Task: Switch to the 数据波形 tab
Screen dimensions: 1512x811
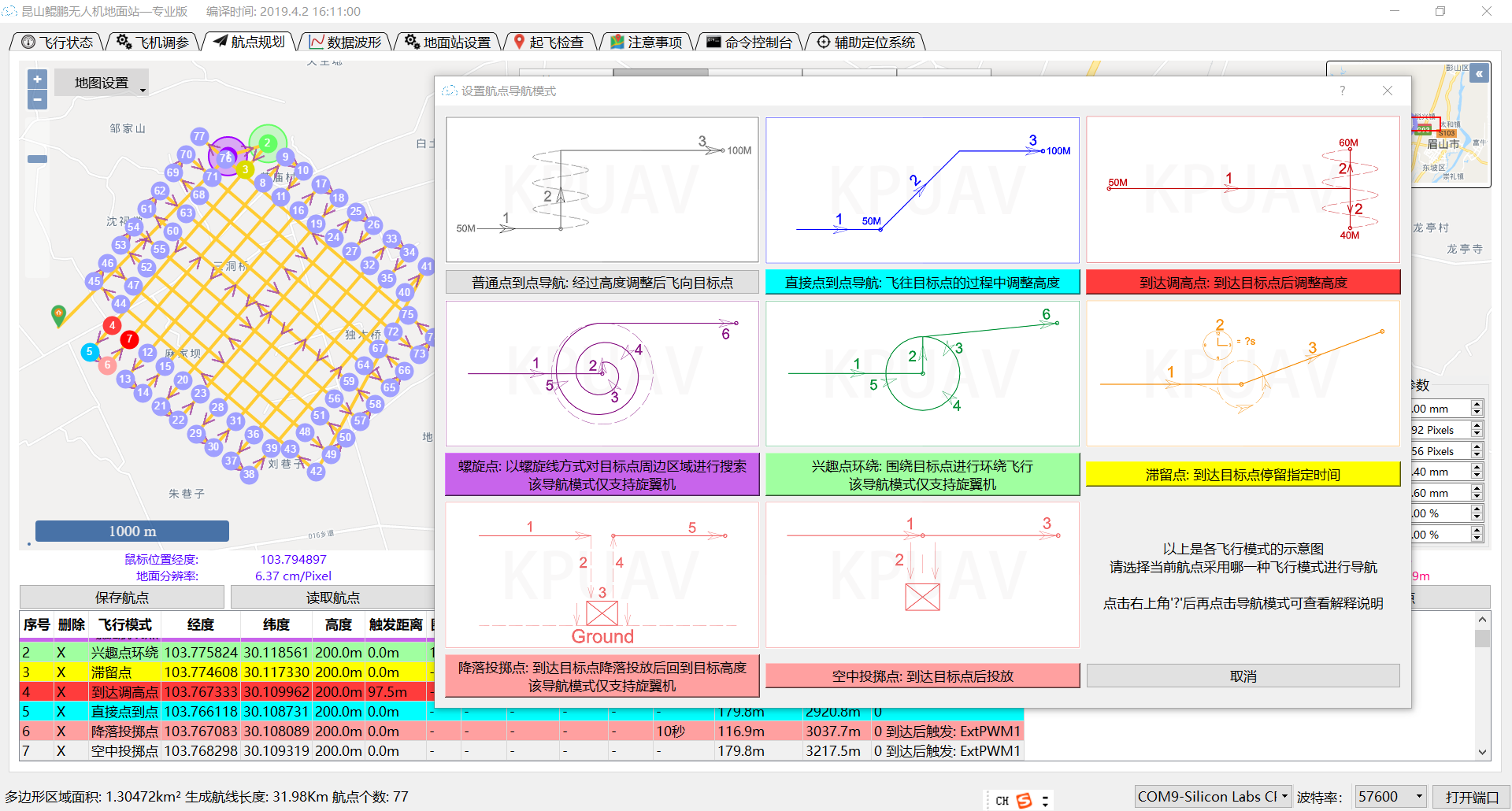Action: tap(346, 43)
